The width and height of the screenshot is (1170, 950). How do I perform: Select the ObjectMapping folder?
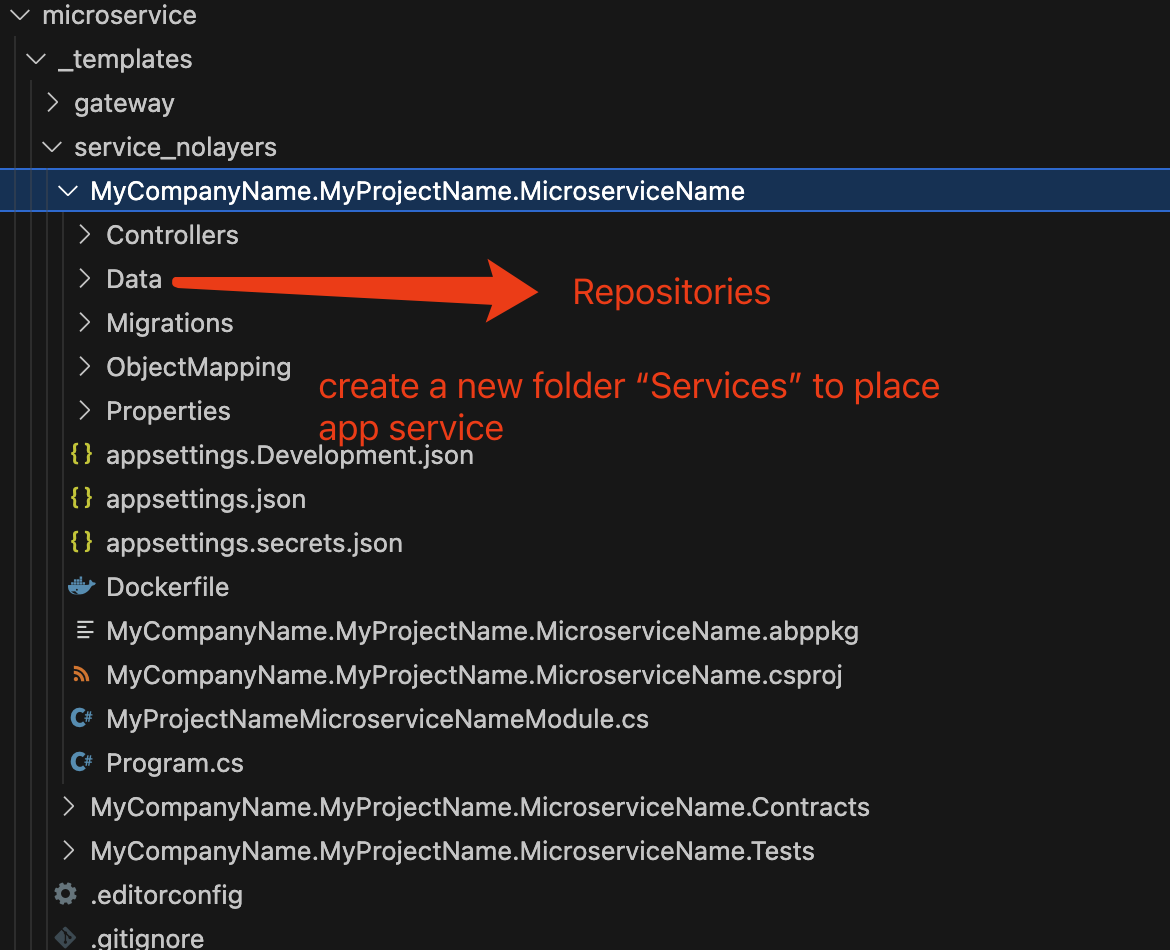(198, 367)
